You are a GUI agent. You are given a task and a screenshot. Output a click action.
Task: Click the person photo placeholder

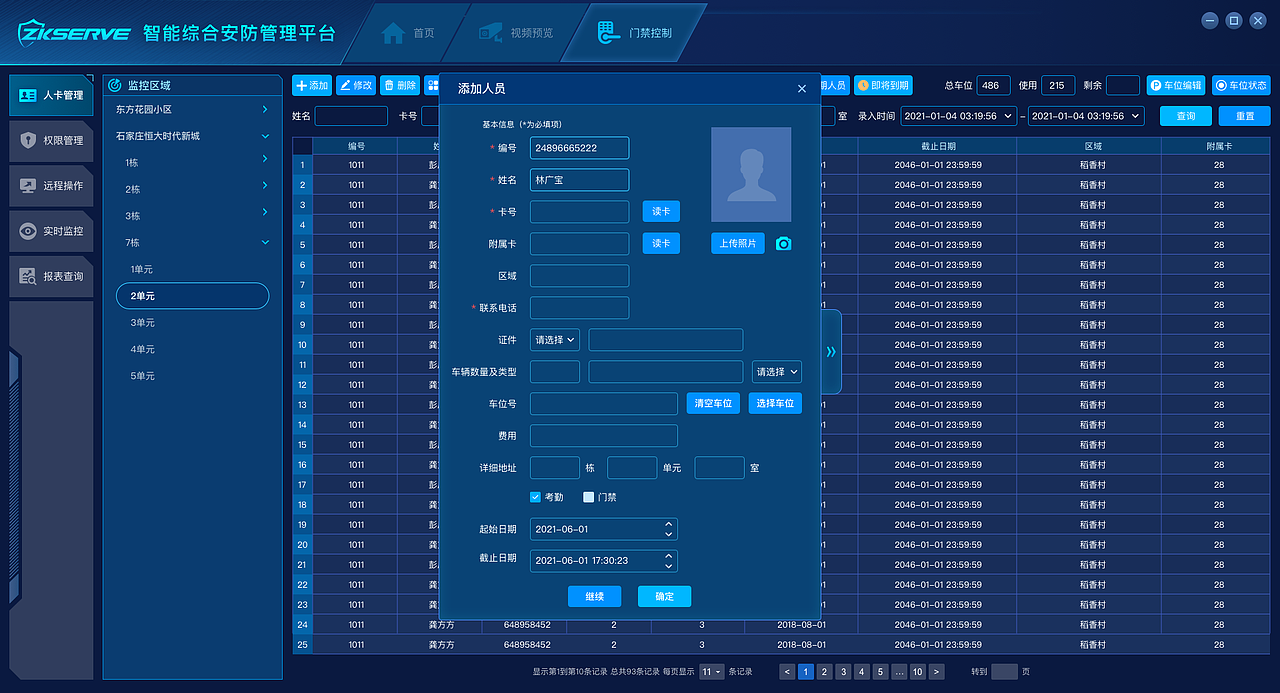[x=751, y=174]
